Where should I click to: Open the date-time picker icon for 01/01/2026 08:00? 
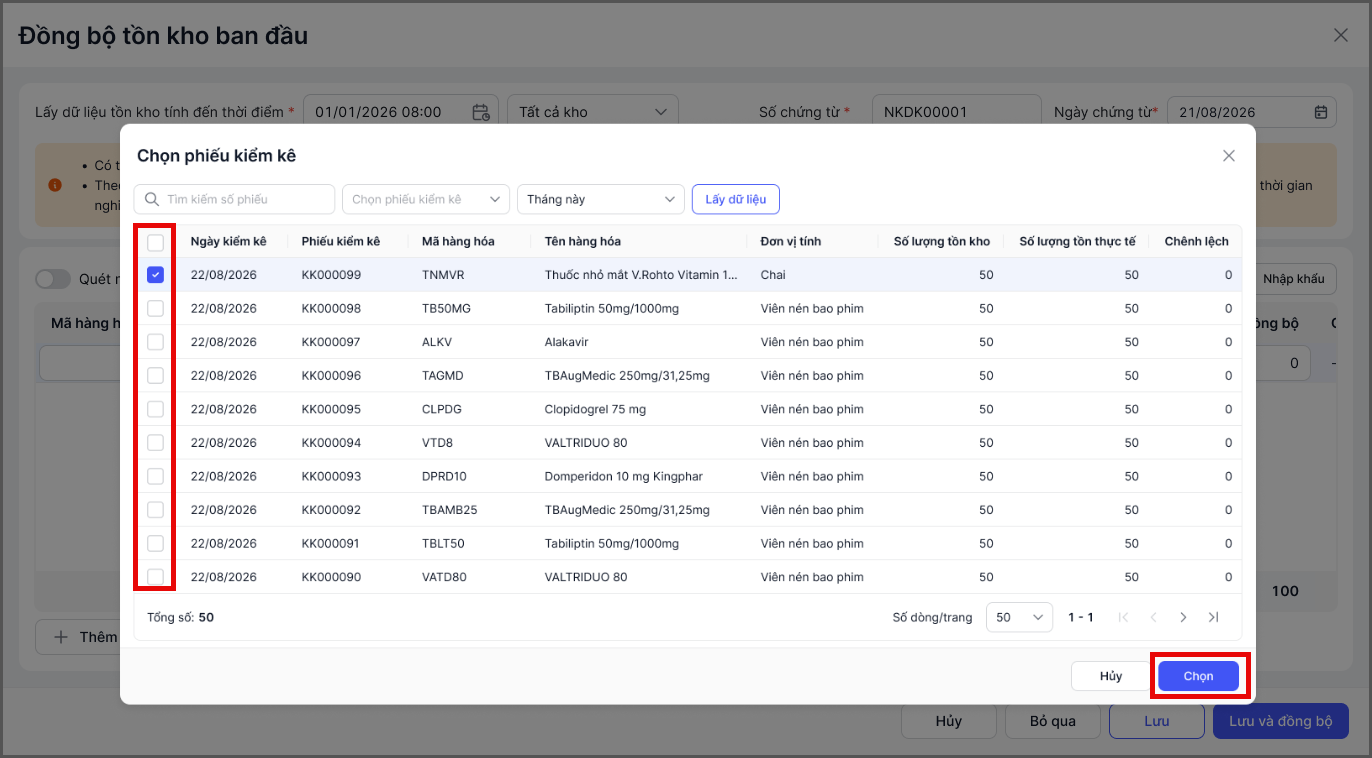[481, 112]
